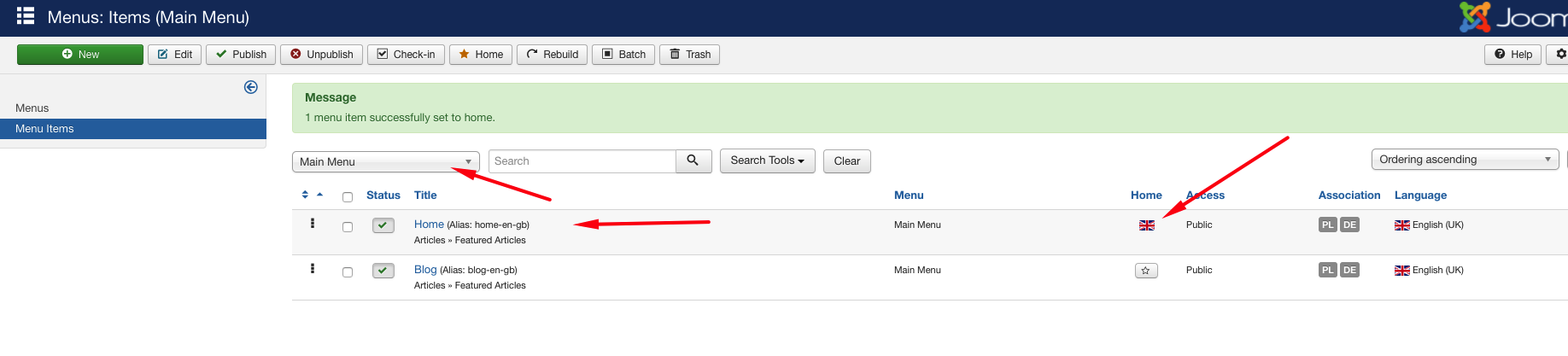Publish the selected menu items
The width and height of the screenshot is (1568, 356).
click(x=241, y=55)
